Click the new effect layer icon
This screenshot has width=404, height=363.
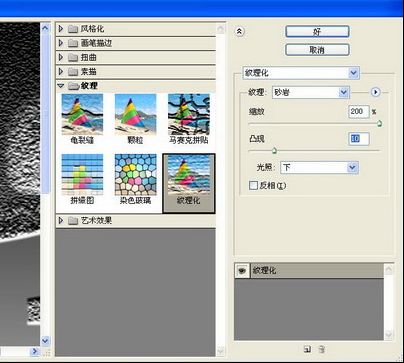coord(307,349)
